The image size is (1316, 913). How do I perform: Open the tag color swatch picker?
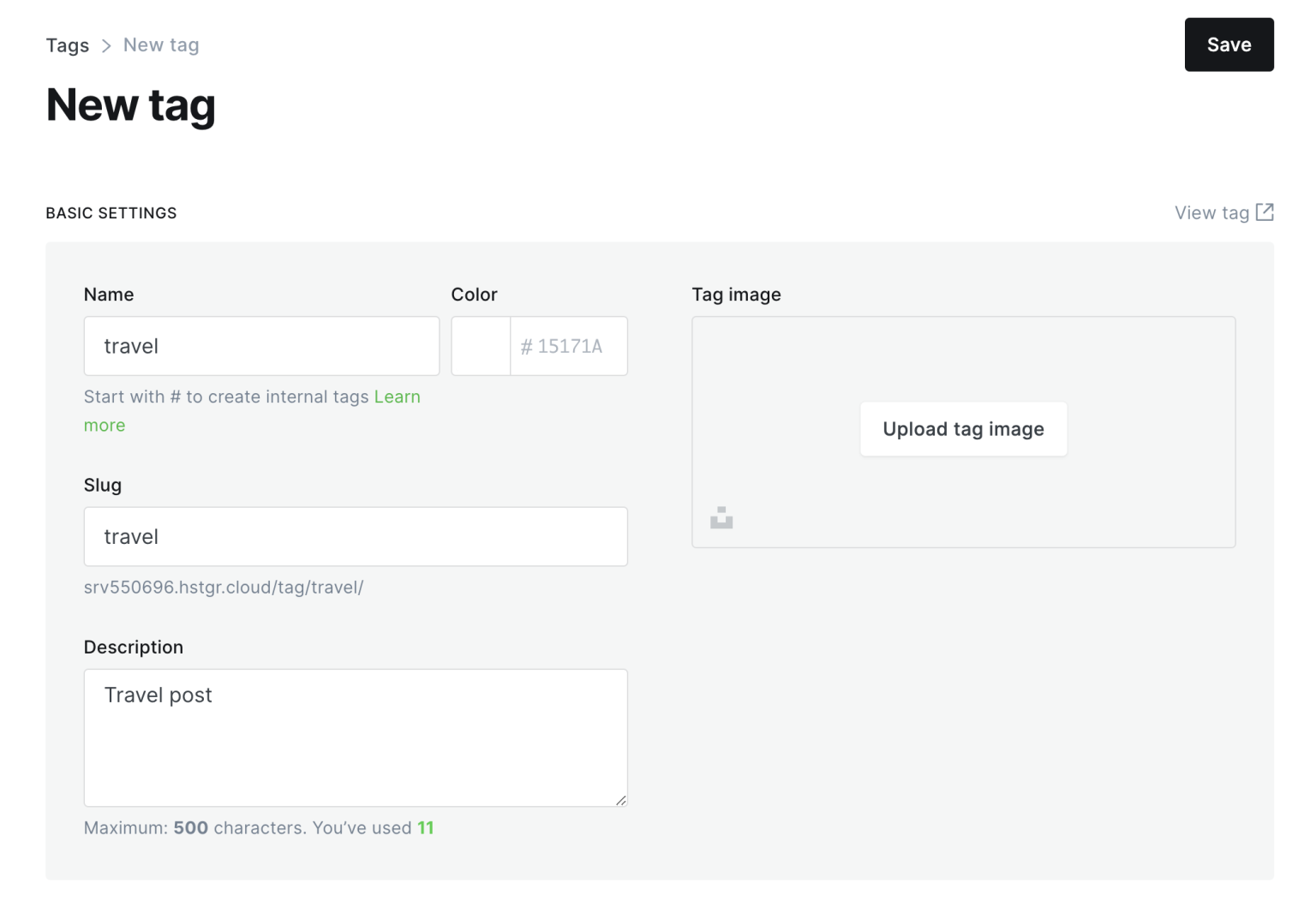pyautogui.click(x=481, y=346)
